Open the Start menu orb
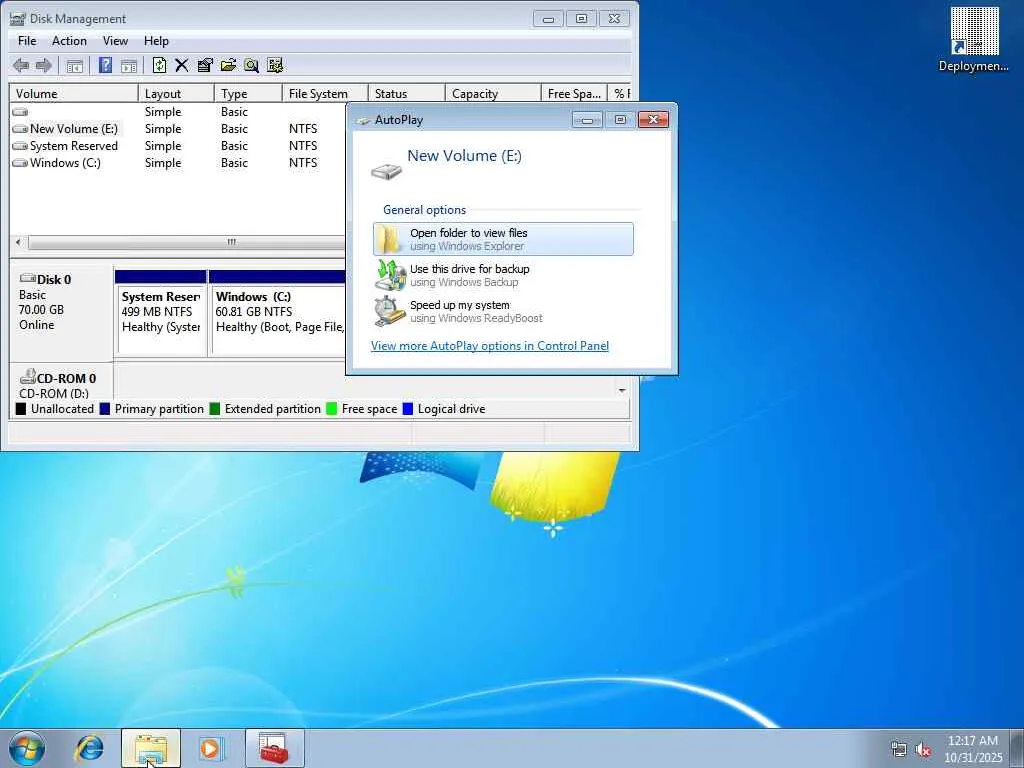Image resolution: width=1024 pixels, height=768 pixels. [27, 748]
